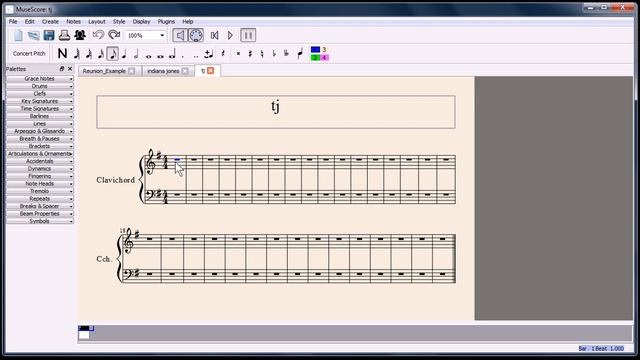Toggle sound on with the speaker button
The height and width of the screenshot is (360, 640).
(x=180, y=36)
